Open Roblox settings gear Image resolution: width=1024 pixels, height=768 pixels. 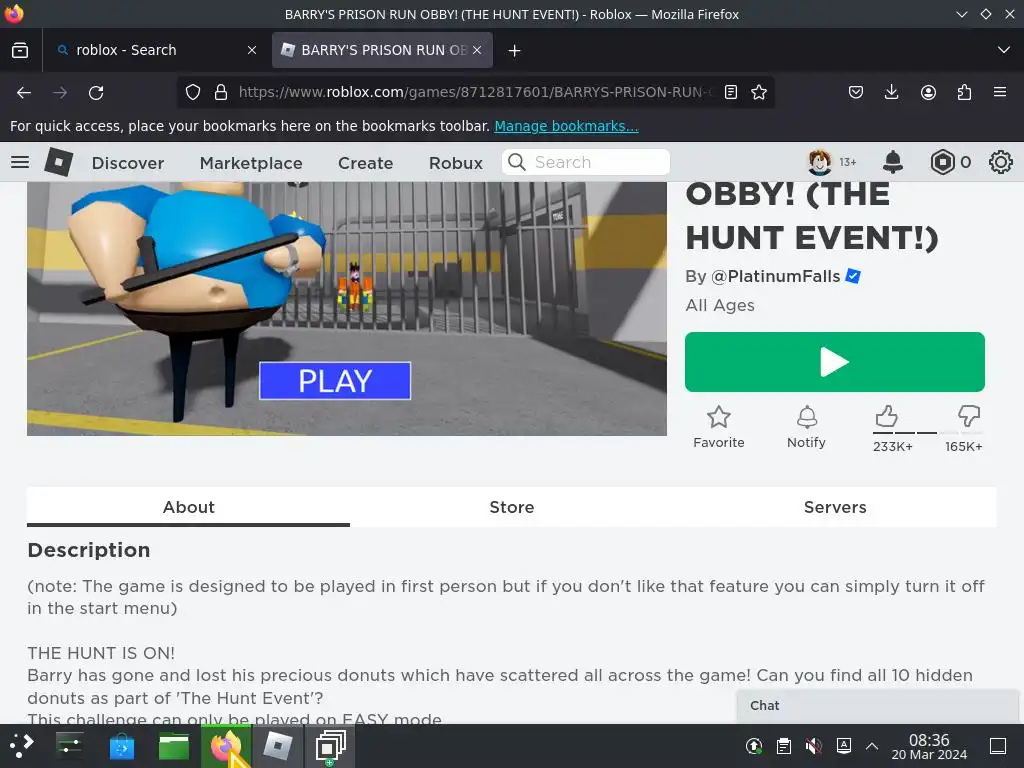(1000, 162)
